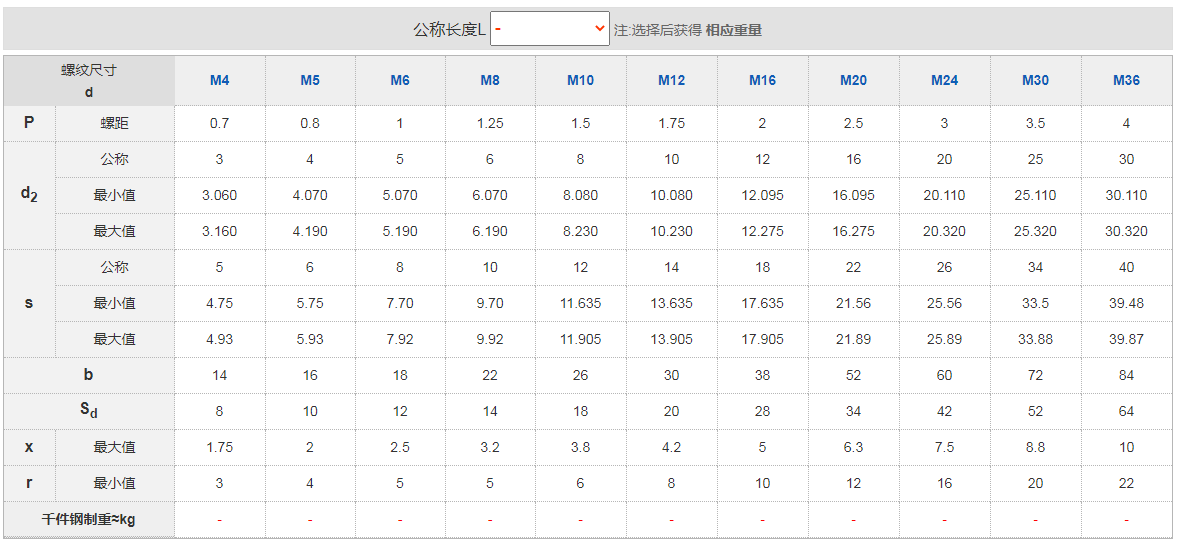
Task: Click the 相应重量 bold note text
Action: tap(733, 30)
